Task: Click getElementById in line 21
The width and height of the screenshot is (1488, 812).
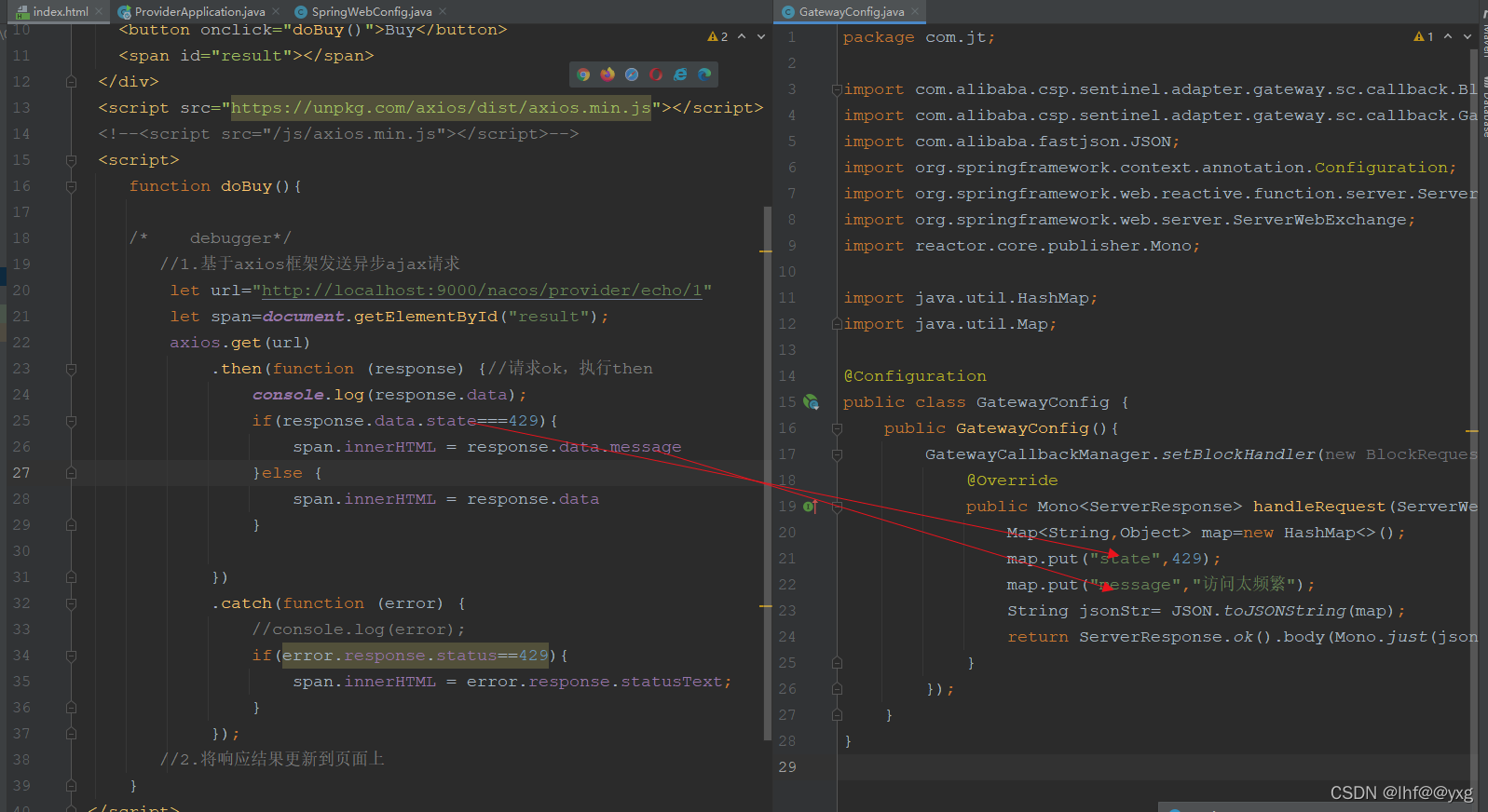Action: [426, 317]
